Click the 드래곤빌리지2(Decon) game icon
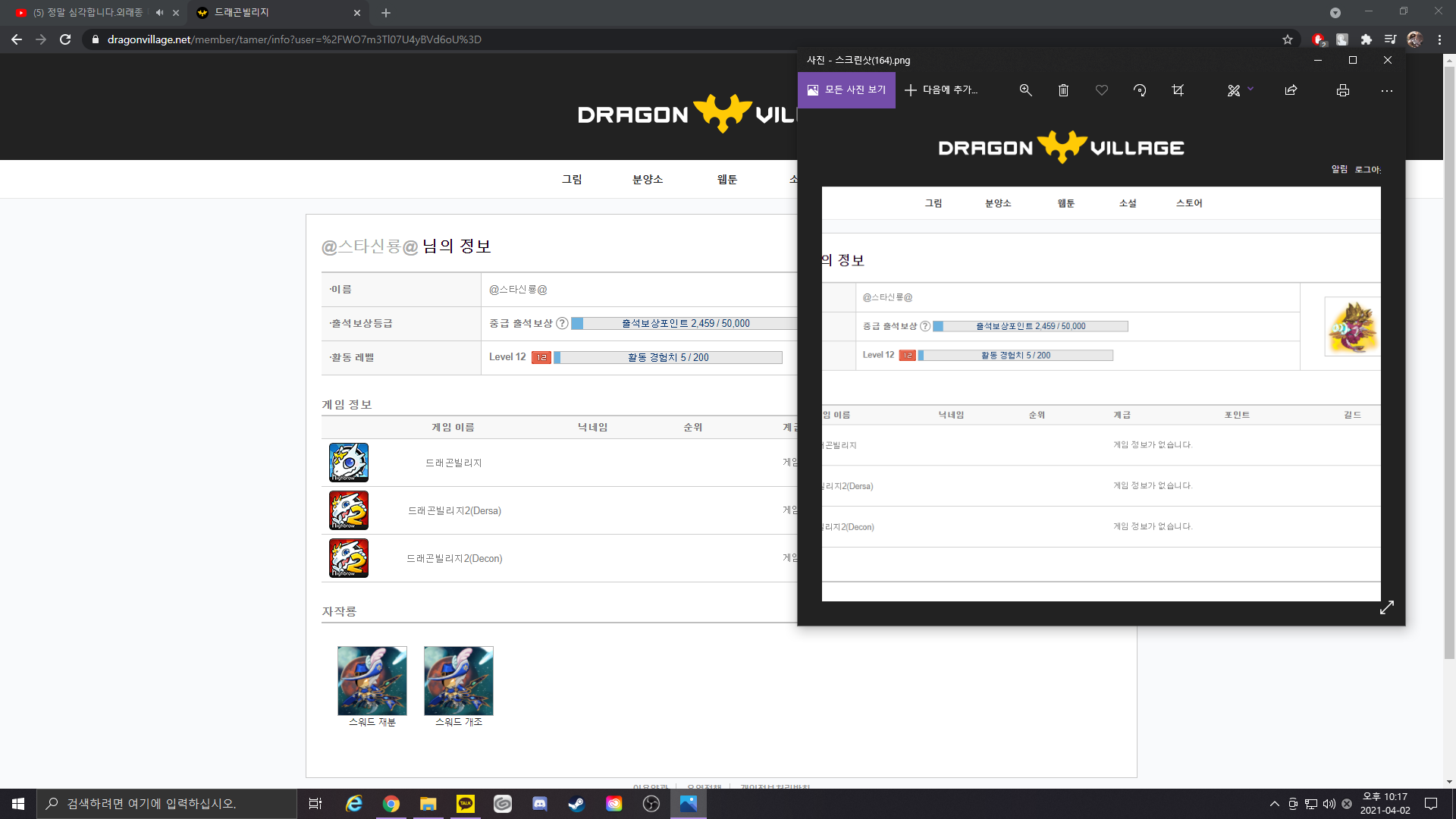Viewport: 1456px width, 819px height. click(349, 558)
